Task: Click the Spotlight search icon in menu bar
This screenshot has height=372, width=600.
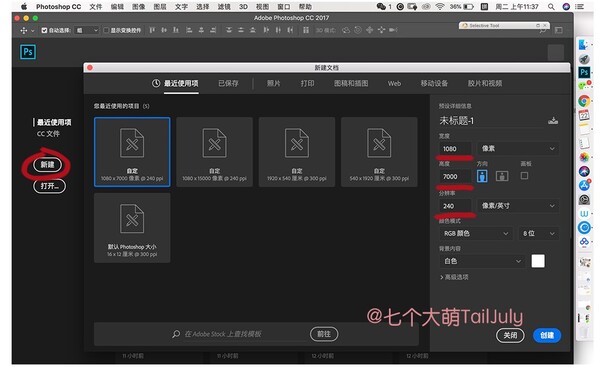Action: click(551, 7)
